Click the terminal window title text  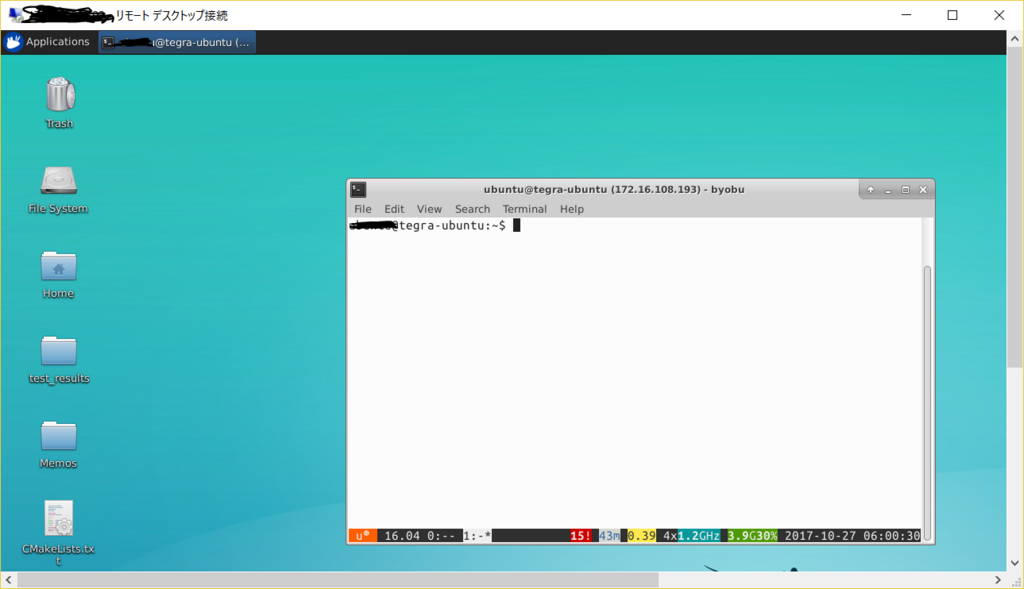point(614,189)
